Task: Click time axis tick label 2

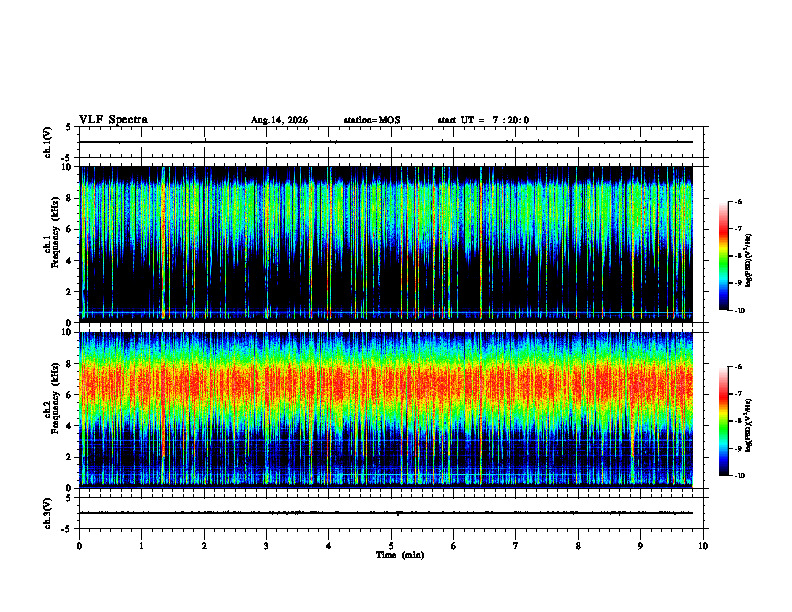Action: [x=204, y=546]
